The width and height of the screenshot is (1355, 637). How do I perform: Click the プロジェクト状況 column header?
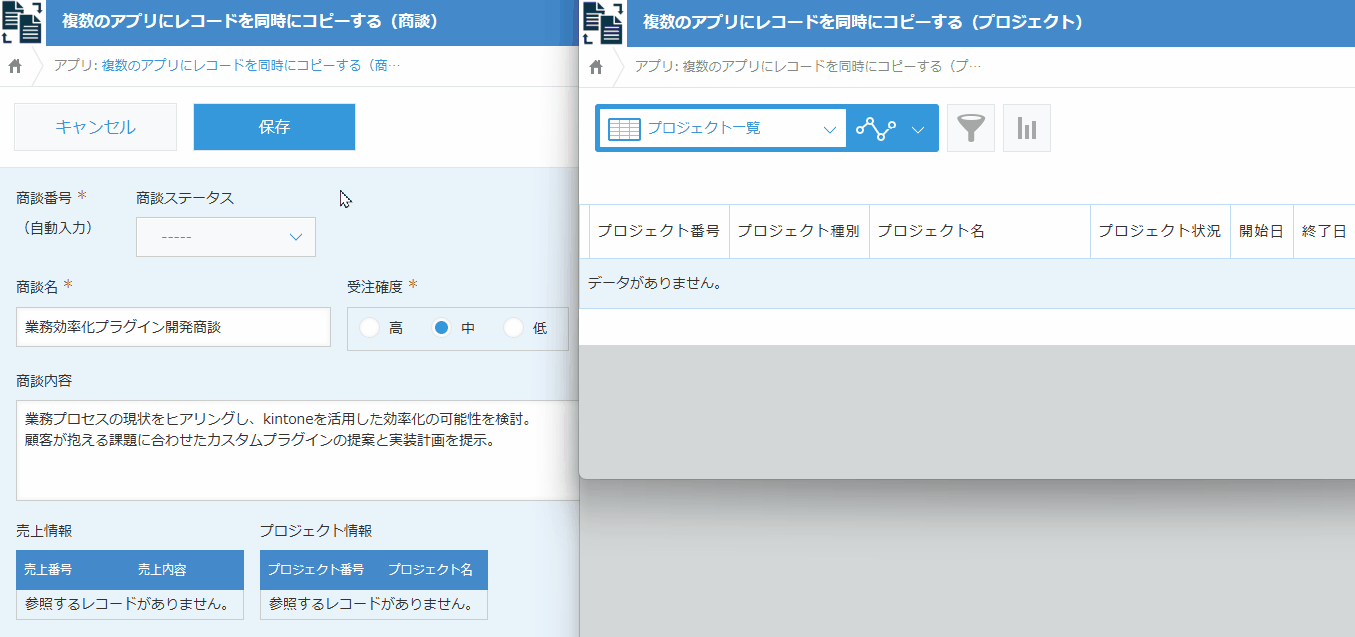(1159, 231)
